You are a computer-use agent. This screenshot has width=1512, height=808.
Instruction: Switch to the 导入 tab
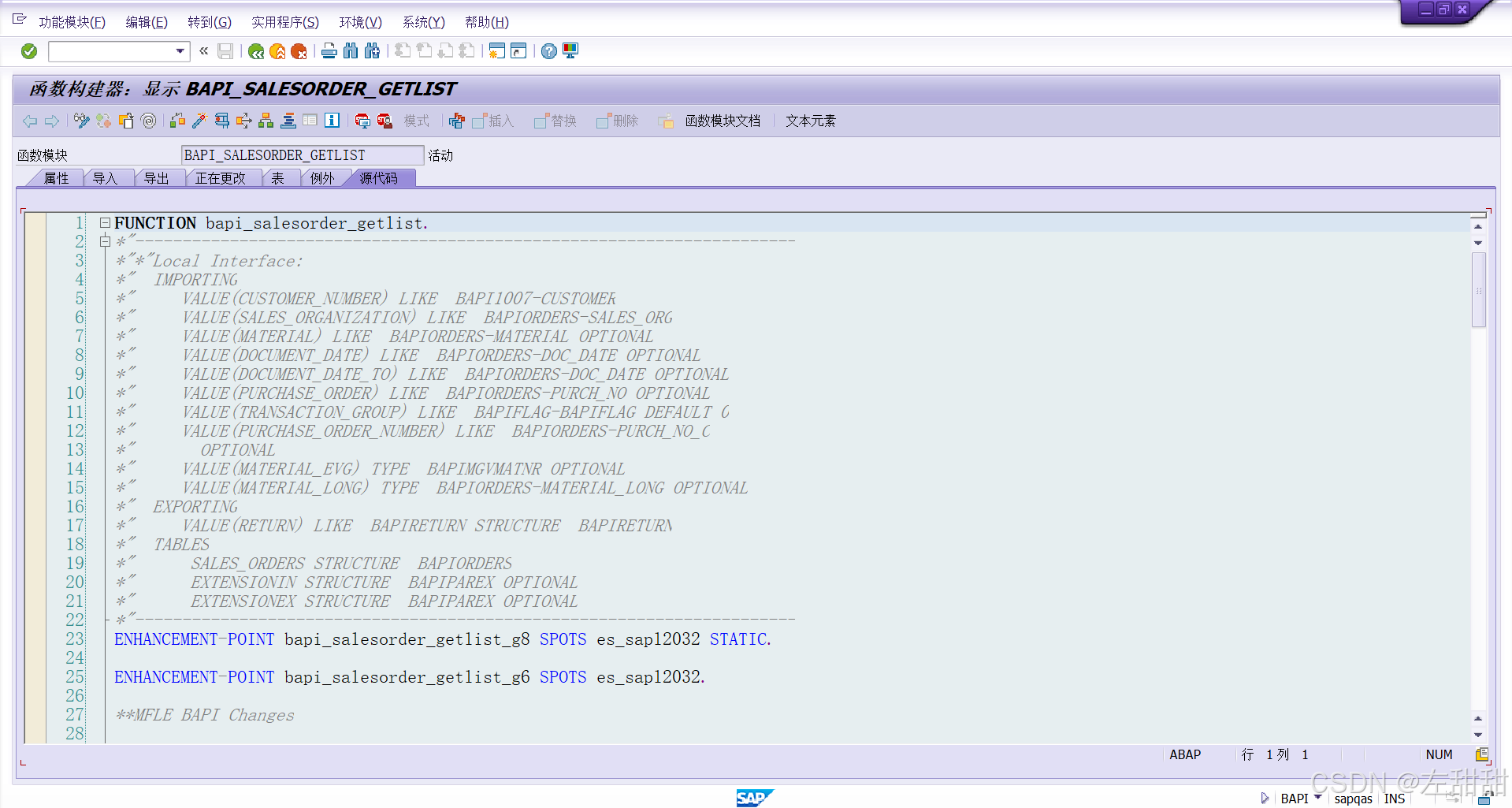(105, 178)
